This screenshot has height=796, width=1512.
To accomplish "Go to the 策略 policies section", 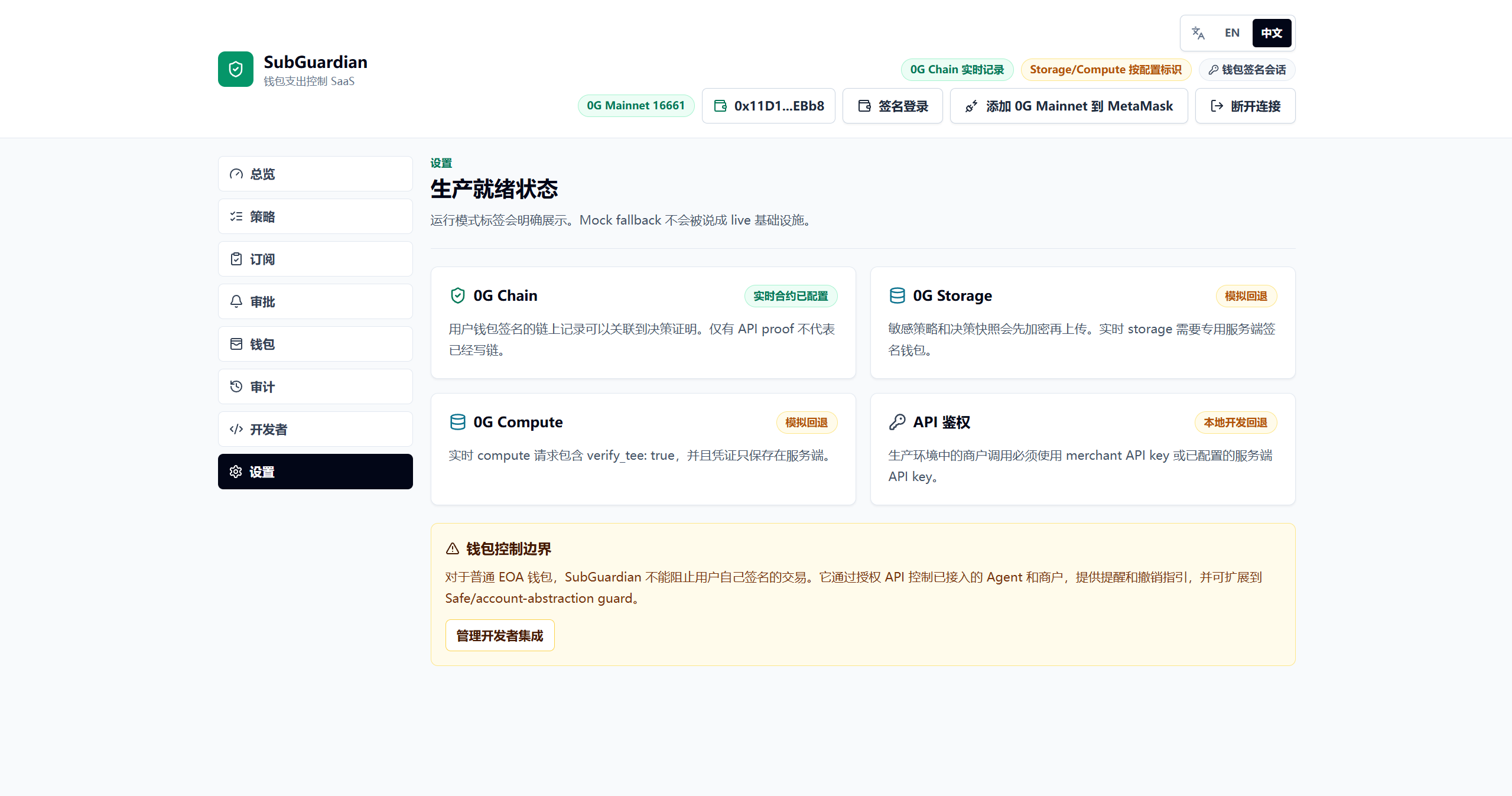I will click(316, 216).
